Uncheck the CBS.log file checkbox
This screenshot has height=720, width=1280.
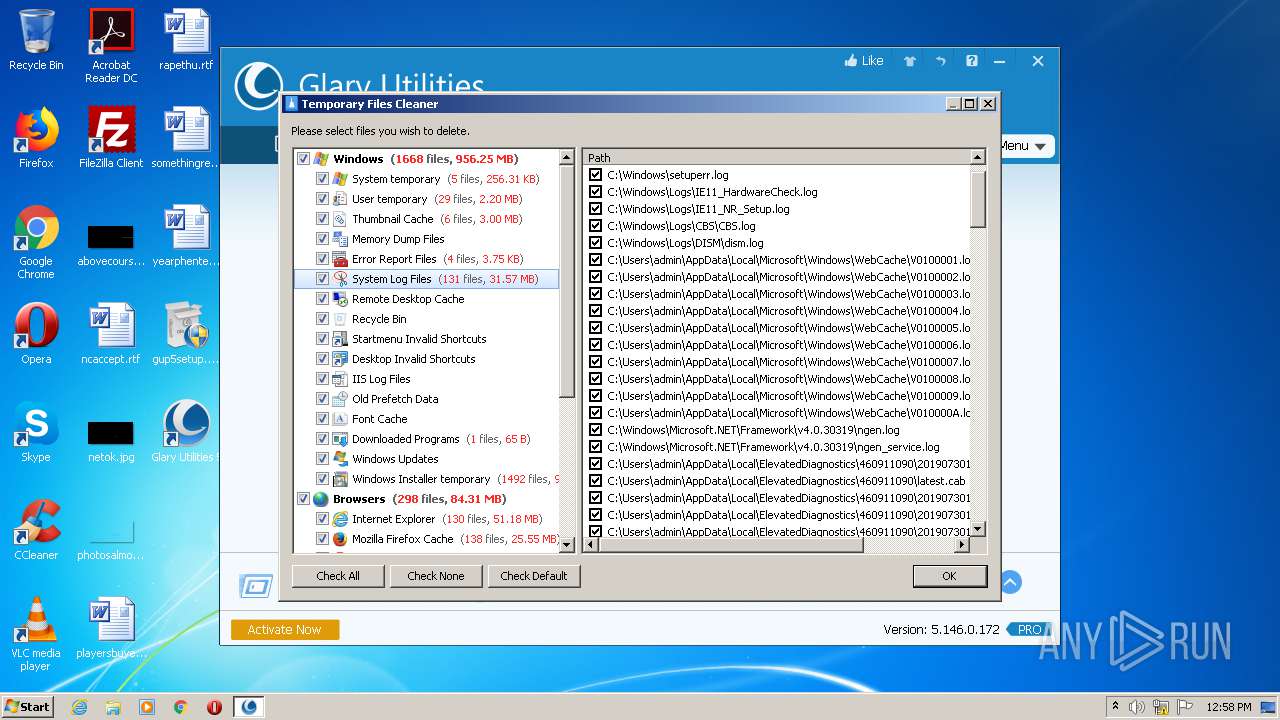(596, 226)
